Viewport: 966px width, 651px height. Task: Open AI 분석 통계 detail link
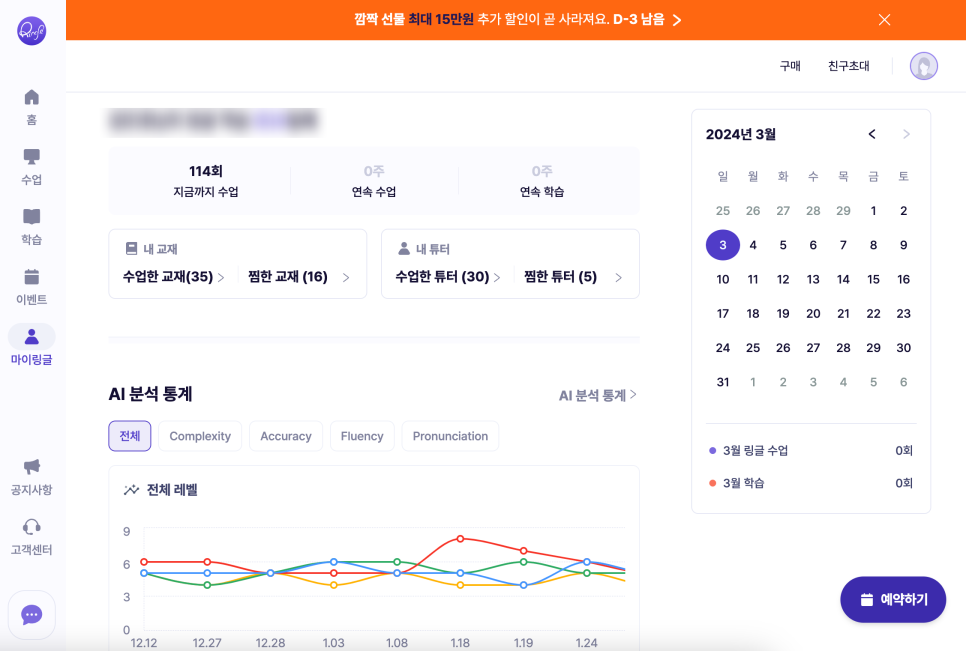598,395
